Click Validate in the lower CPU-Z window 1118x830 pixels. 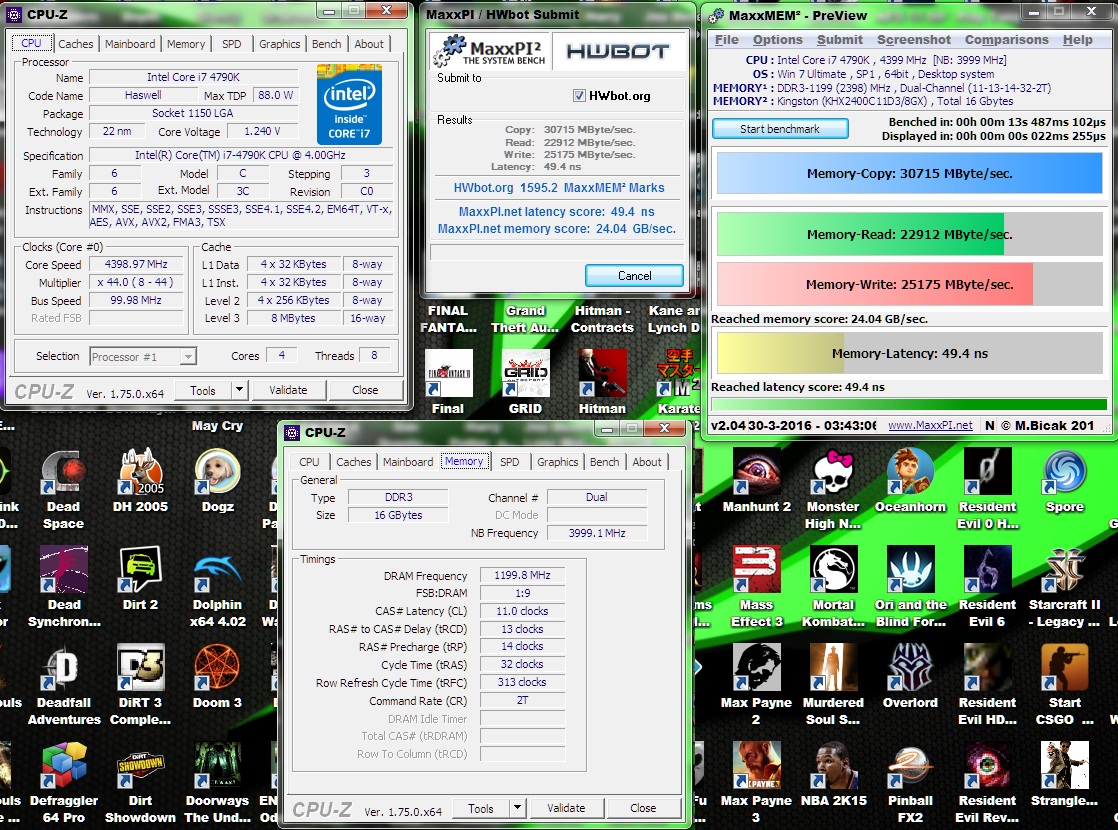pyautogui.click(x=566, y=808)
